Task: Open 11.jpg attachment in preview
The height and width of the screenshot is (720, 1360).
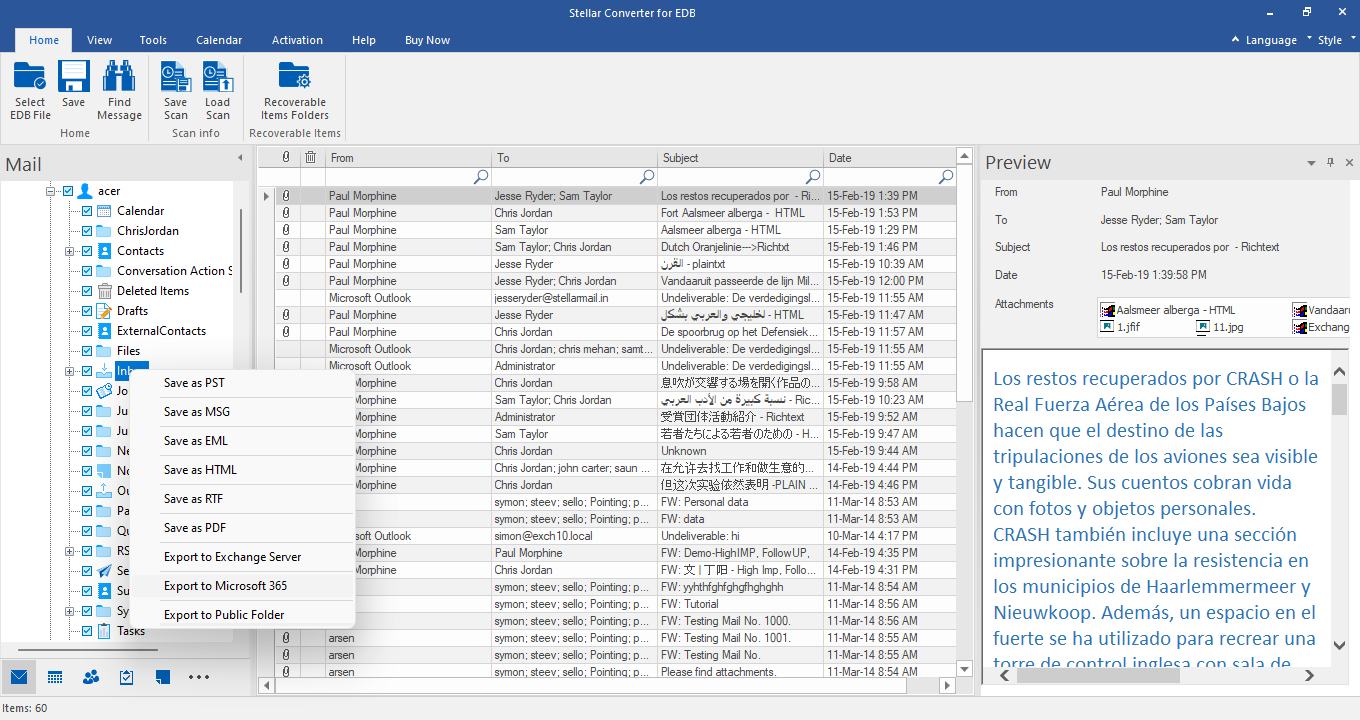Action: pos(1220,327)
